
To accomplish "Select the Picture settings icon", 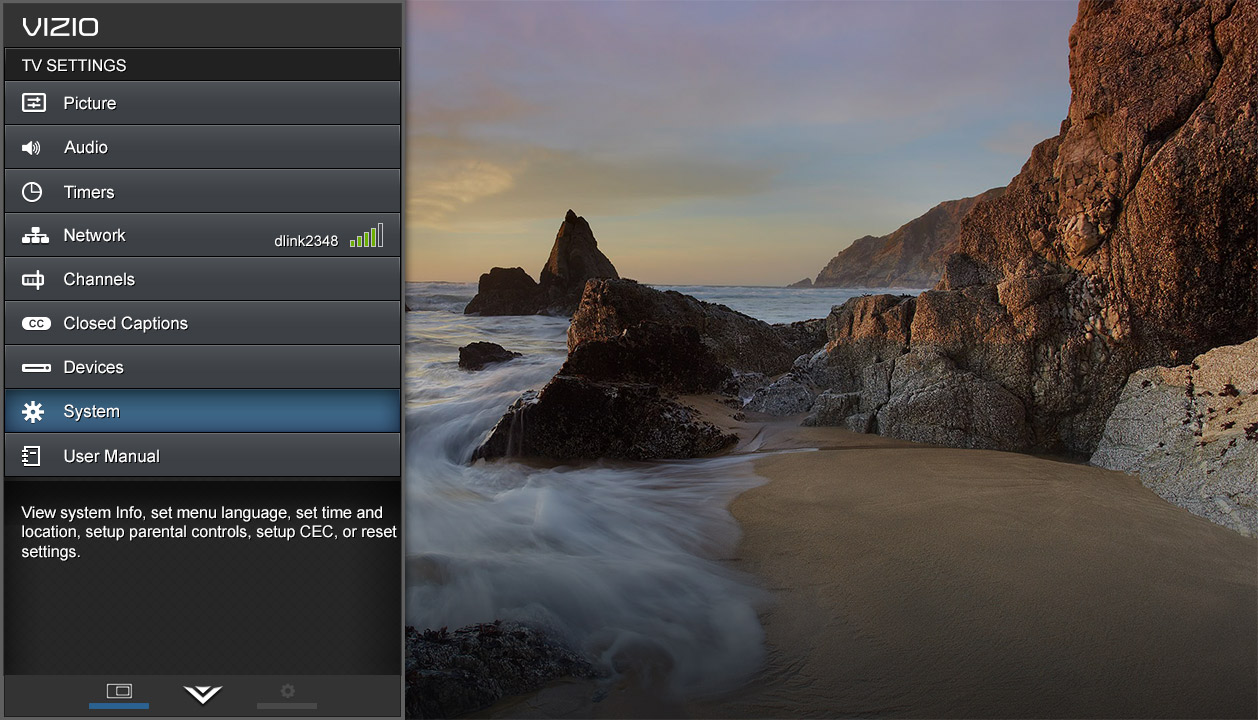I will 31,102.
